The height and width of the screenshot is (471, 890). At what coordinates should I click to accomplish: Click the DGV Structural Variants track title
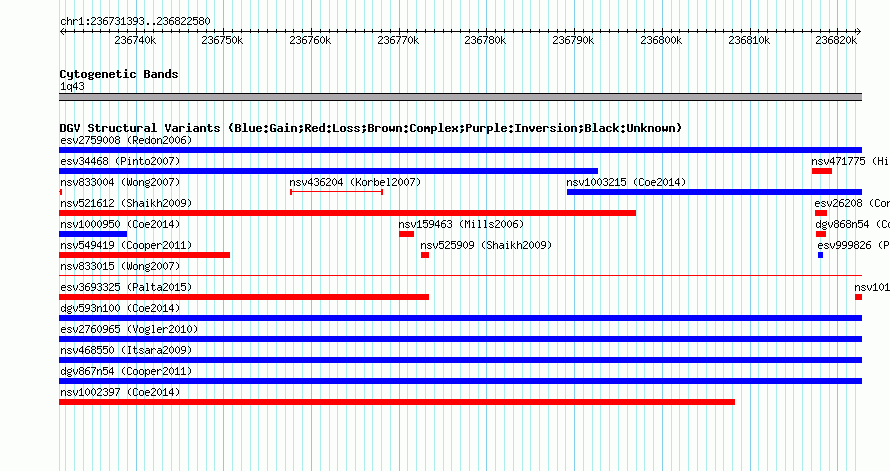point(371,128)
